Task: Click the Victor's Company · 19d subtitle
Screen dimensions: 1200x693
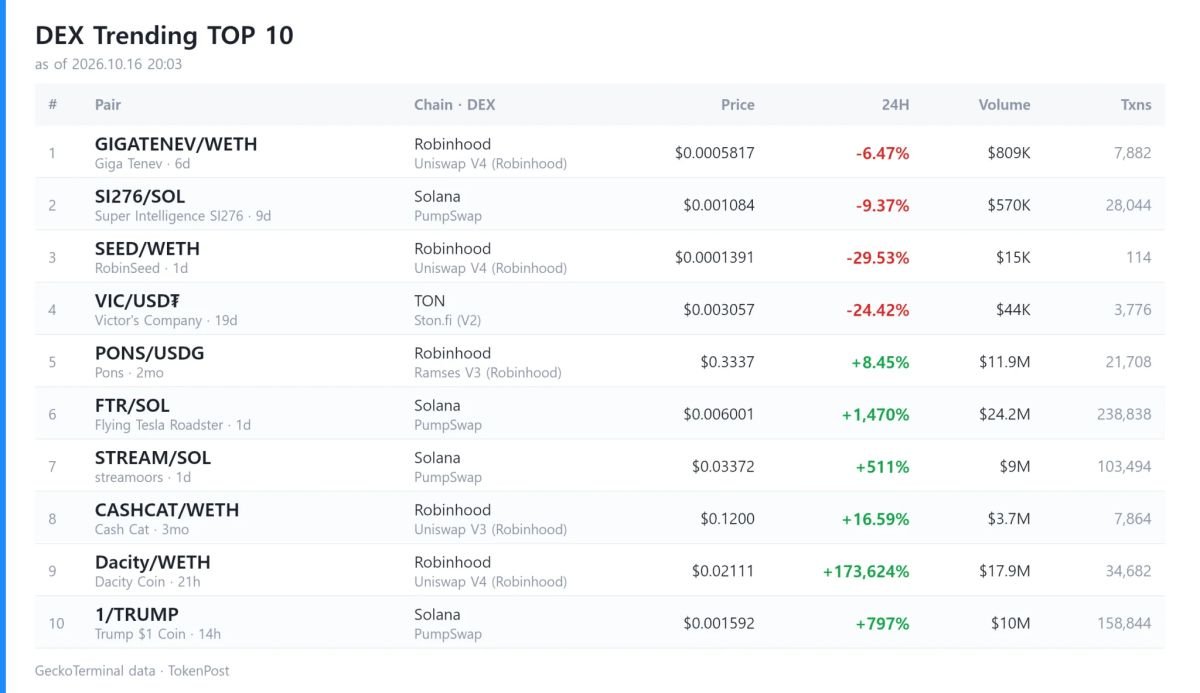Action: (166, 320)
